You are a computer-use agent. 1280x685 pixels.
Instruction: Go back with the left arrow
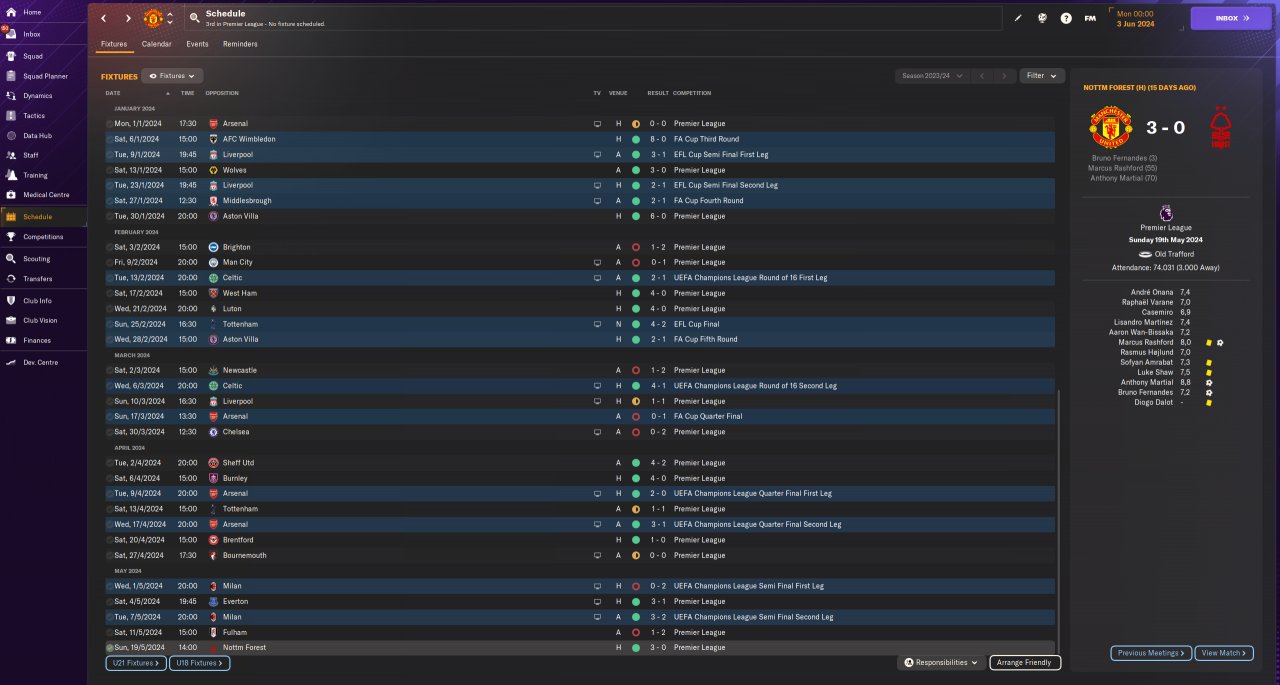click(103, 18)
